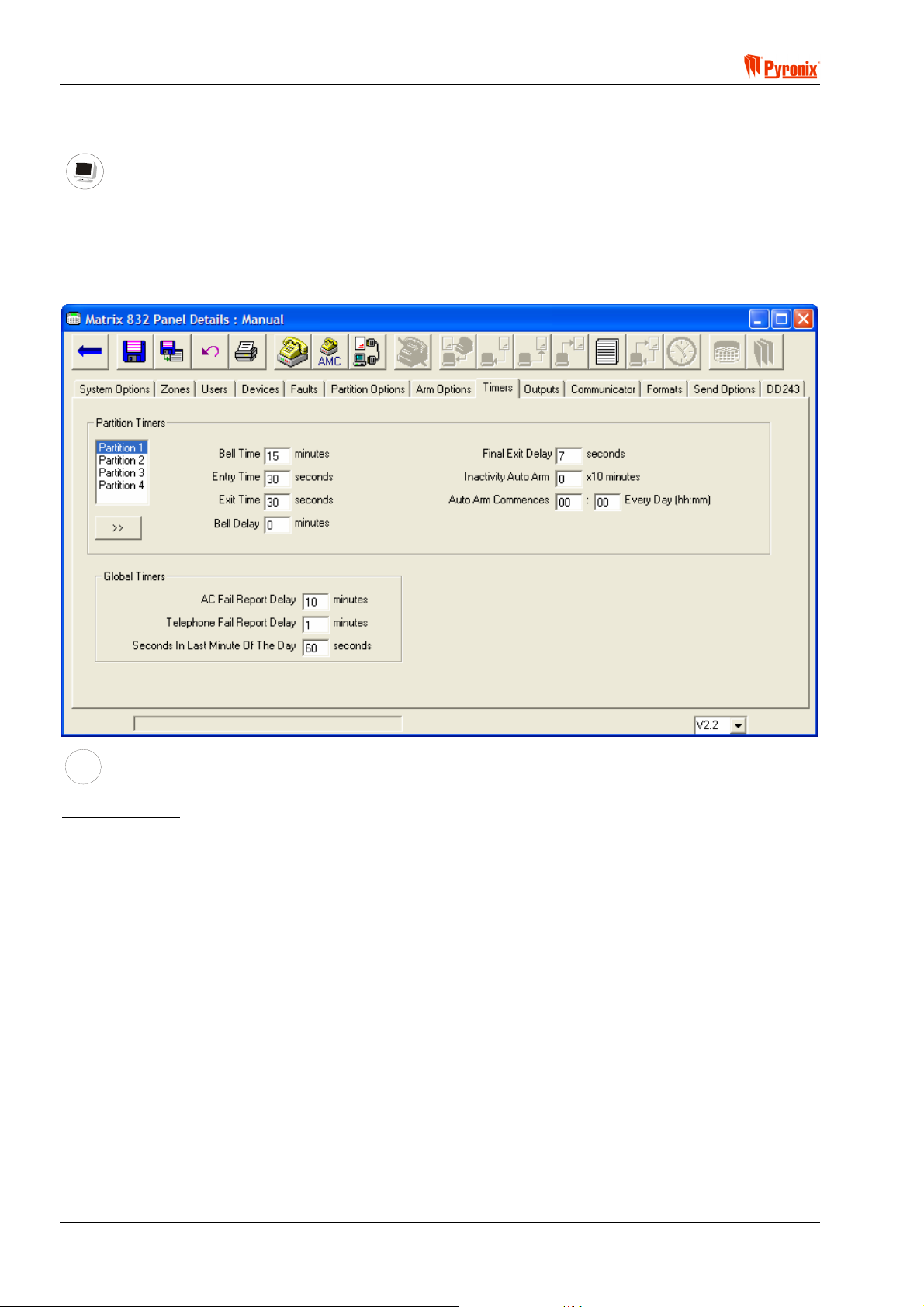This screenshot has width=924, height=1307.
Task: Click the Inactivity Auto Arm field
Action: click(569, 479)
